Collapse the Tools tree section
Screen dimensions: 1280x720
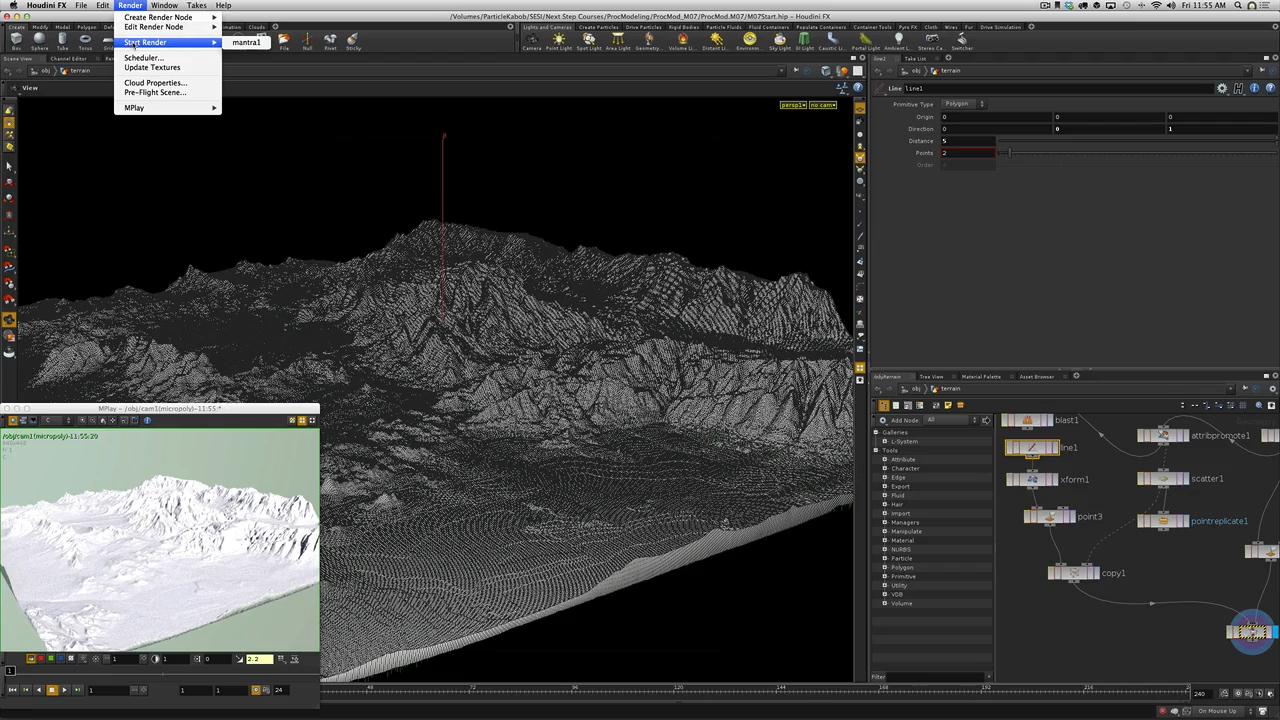[x=877, y=450]
